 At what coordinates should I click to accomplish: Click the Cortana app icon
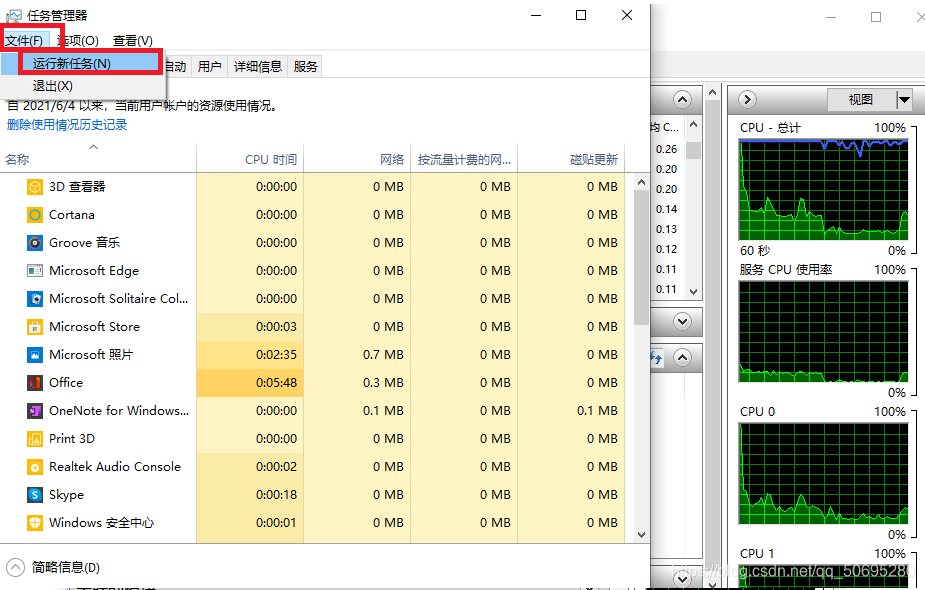(35, 215)
